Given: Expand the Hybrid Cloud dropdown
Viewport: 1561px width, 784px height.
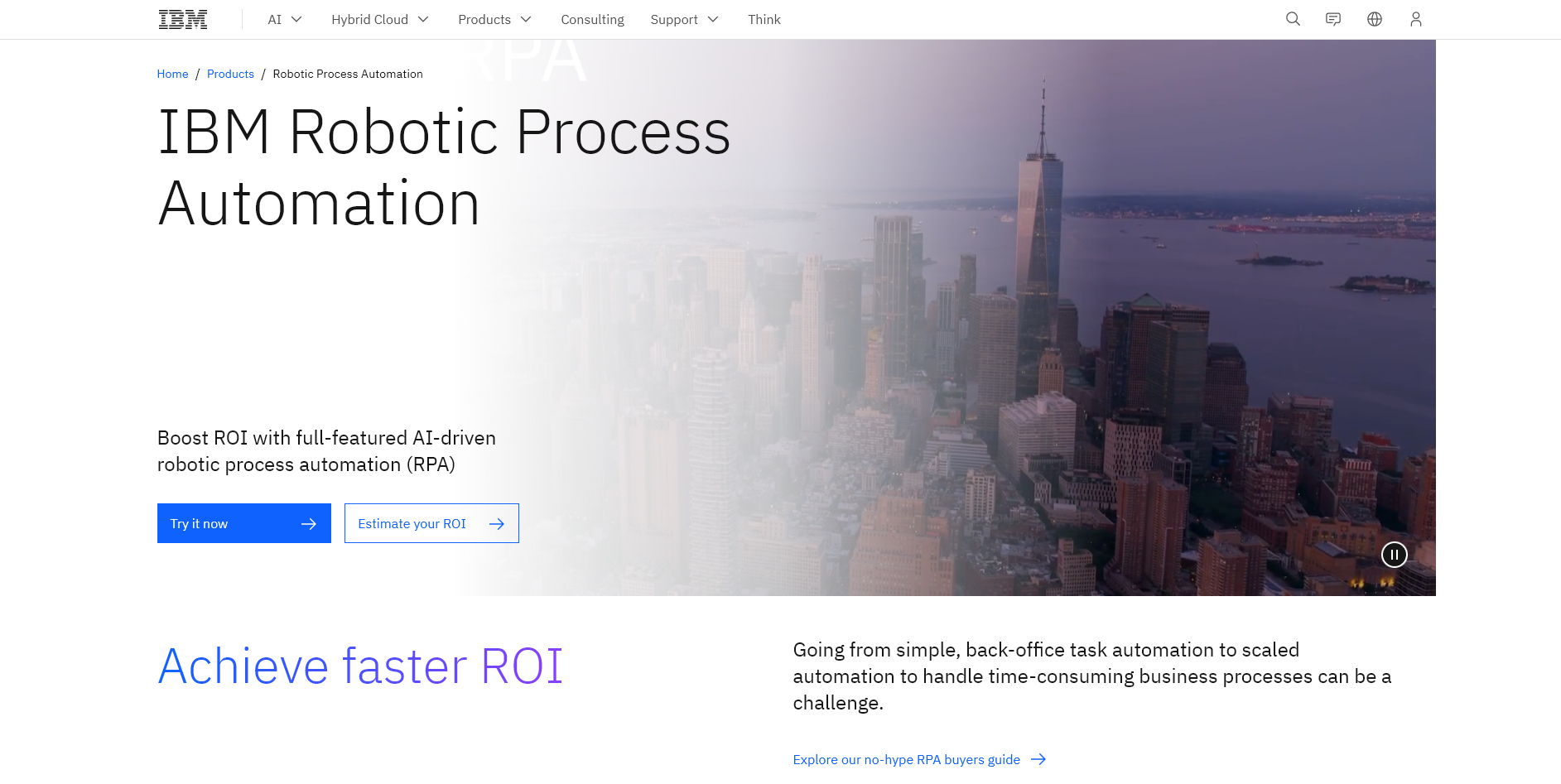Looking at the screenshot, I should [379, 19].
